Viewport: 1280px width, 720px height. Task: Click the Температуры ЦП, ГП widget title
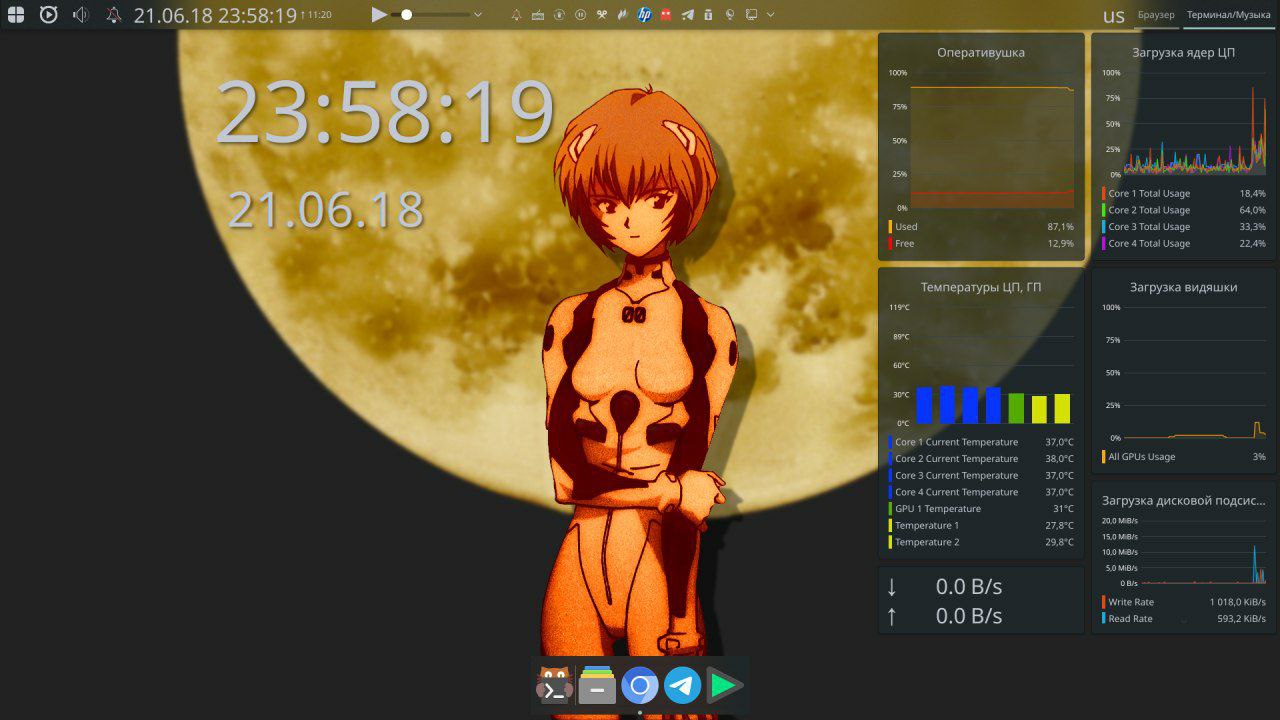click(x=981, y=287)
